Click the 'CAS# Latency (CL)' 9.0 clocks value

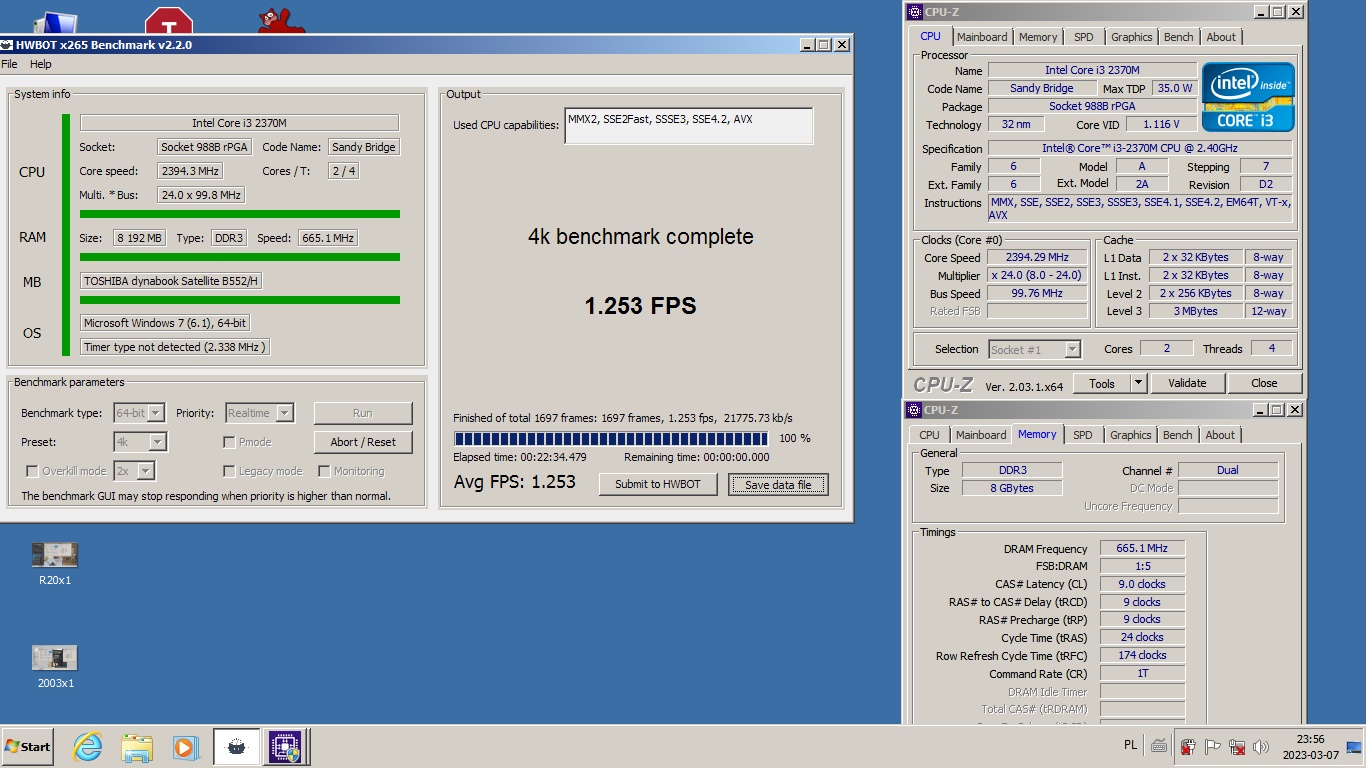click(x=1142, y=584)
